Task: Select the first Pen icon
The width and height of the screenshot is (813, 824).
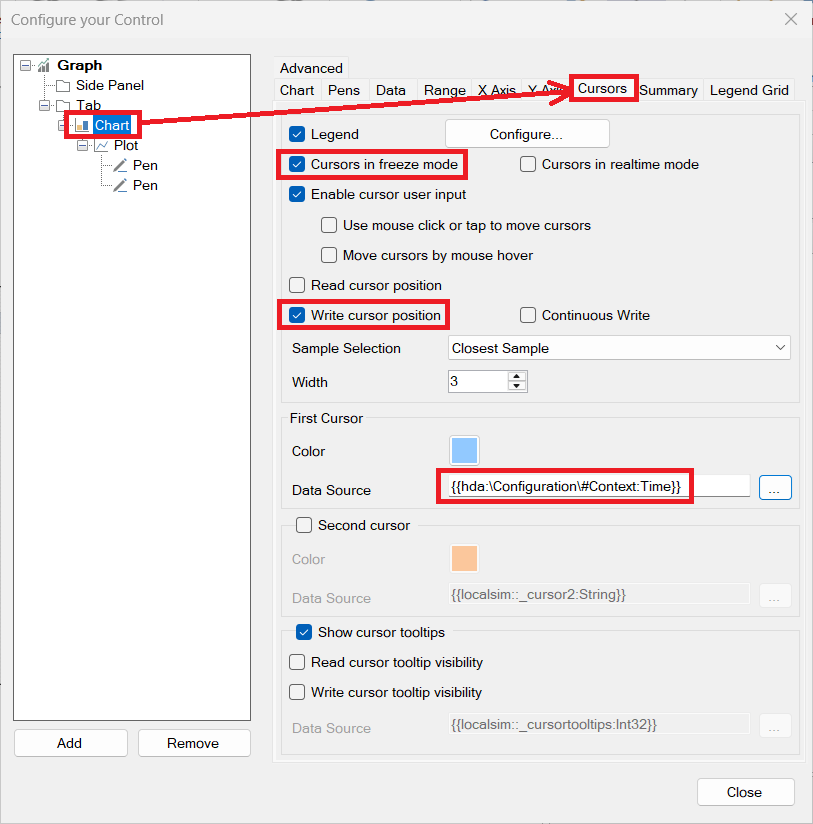Action: coord(120,166)
